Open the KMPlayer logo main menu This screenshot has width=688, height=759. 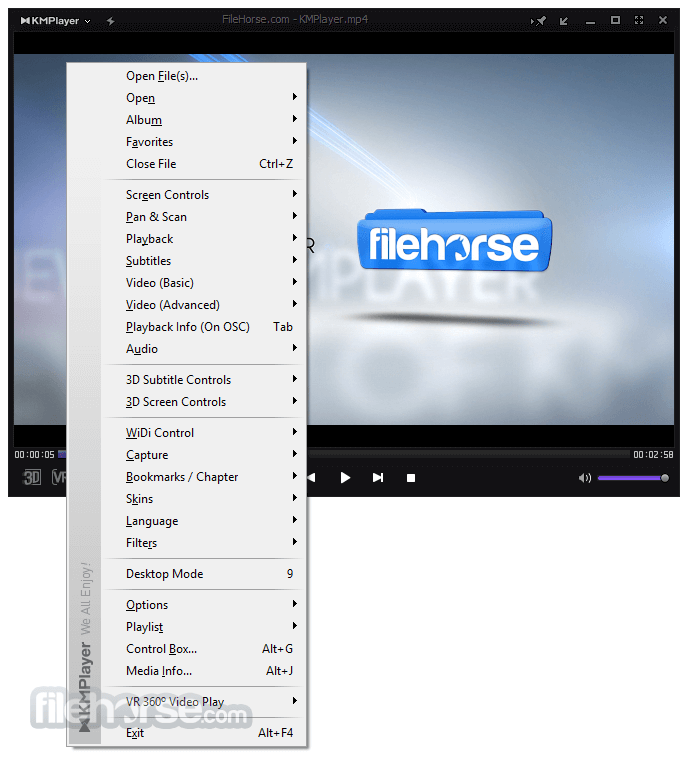(x=55, y=21)
